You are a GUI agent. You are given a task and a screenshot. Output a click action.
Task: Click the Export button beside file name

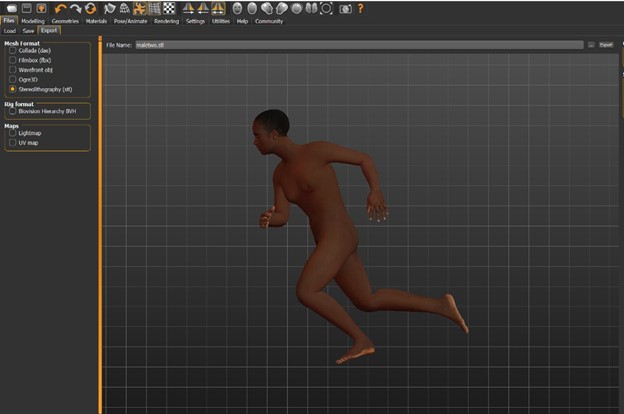[606, 45]
